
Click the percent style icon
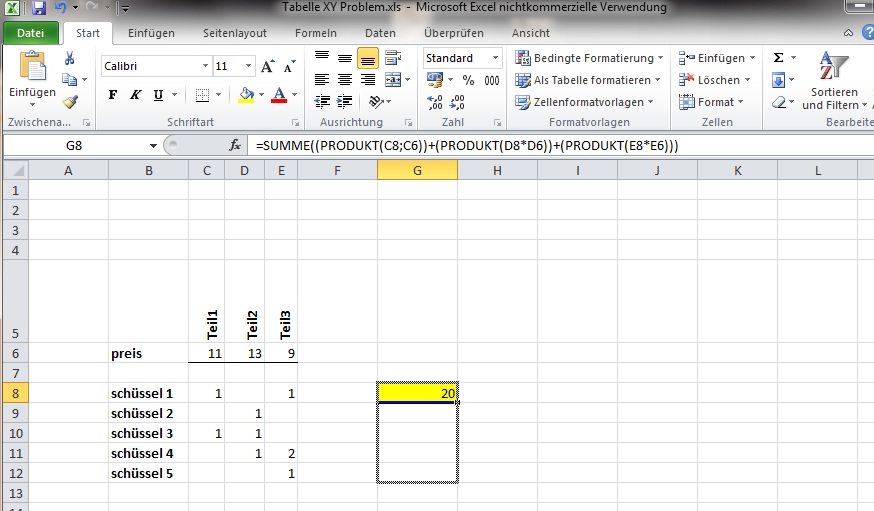point(468,80)
